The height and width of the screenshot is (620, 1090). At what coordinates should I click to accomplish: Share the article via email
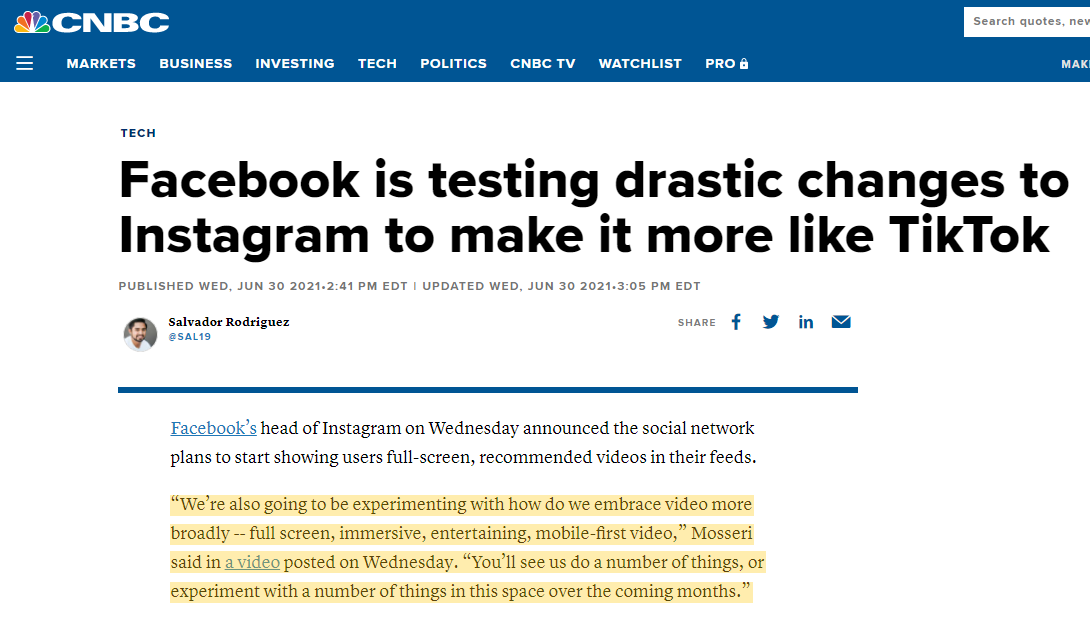point(841,322)
